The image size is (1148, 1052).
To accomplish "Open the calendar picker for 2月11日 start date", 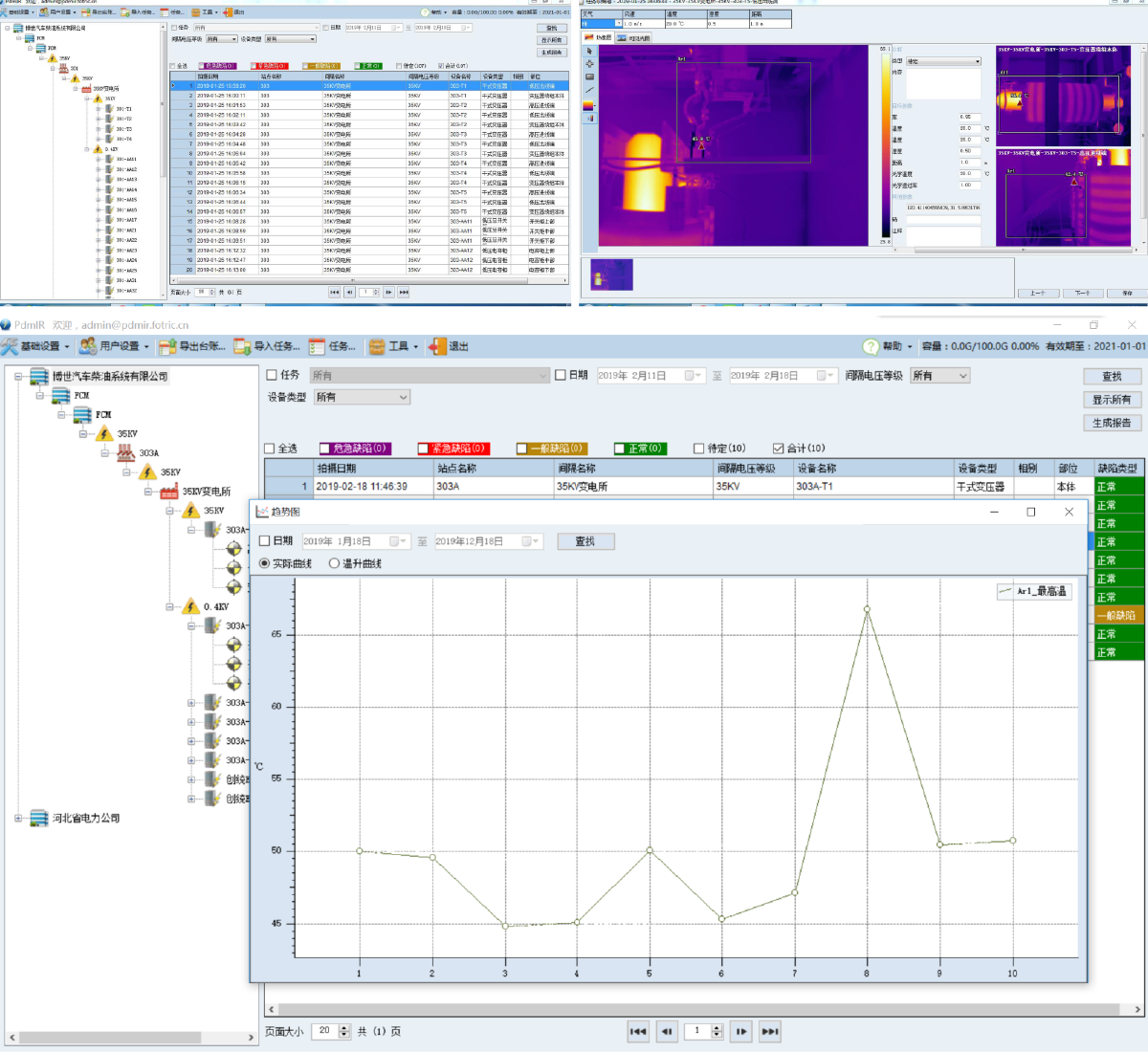I will point(693,376).
